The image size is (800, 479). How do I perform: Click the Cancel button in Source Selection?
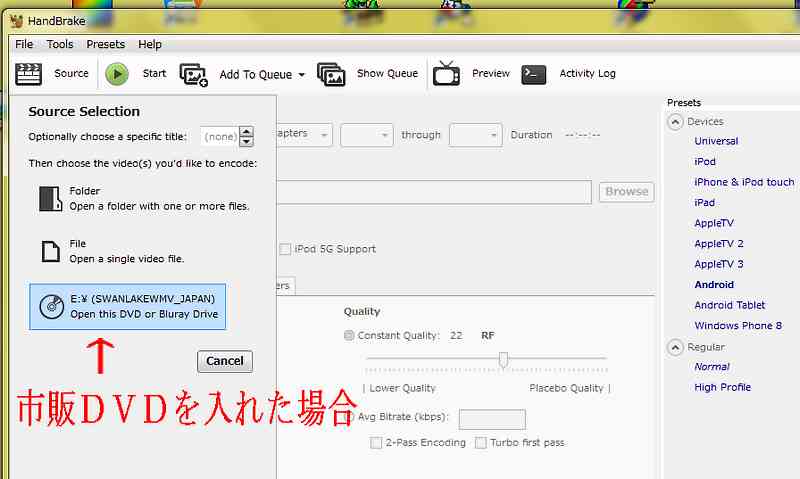point(225,361)
